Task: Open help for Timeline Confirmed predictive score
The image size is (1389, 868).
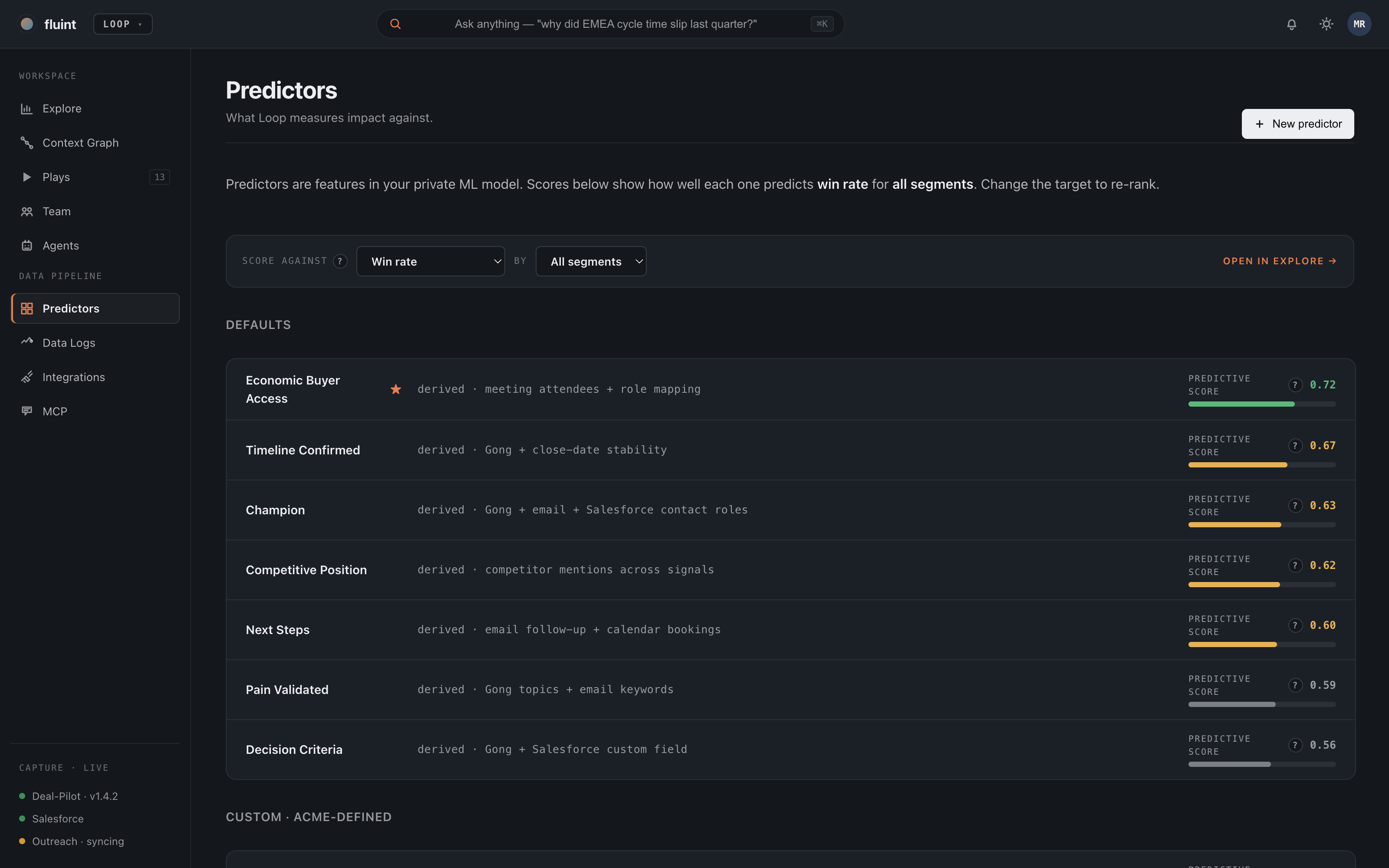Action: click(1295, 445)
